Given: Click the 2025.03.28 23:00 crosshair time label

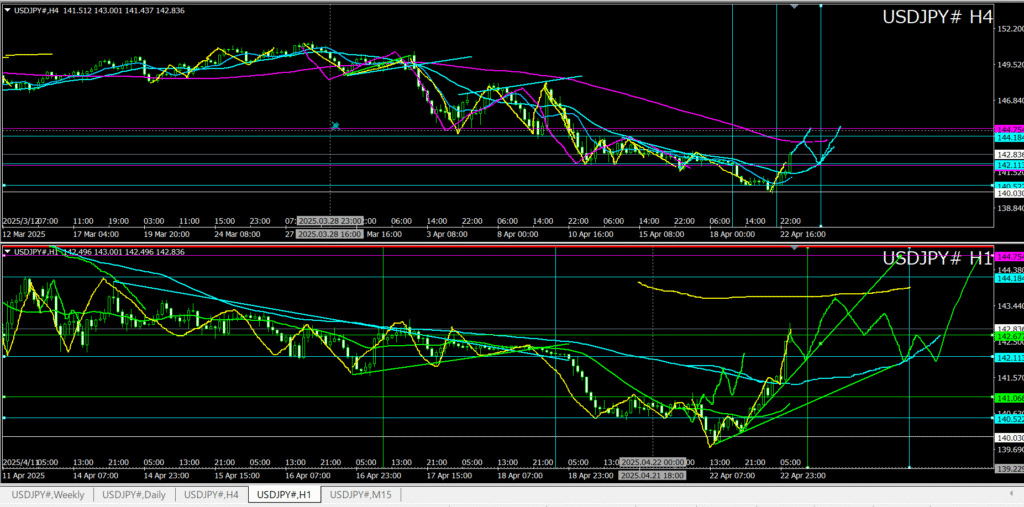Looking at the screenshot, I should coord(329,220).
